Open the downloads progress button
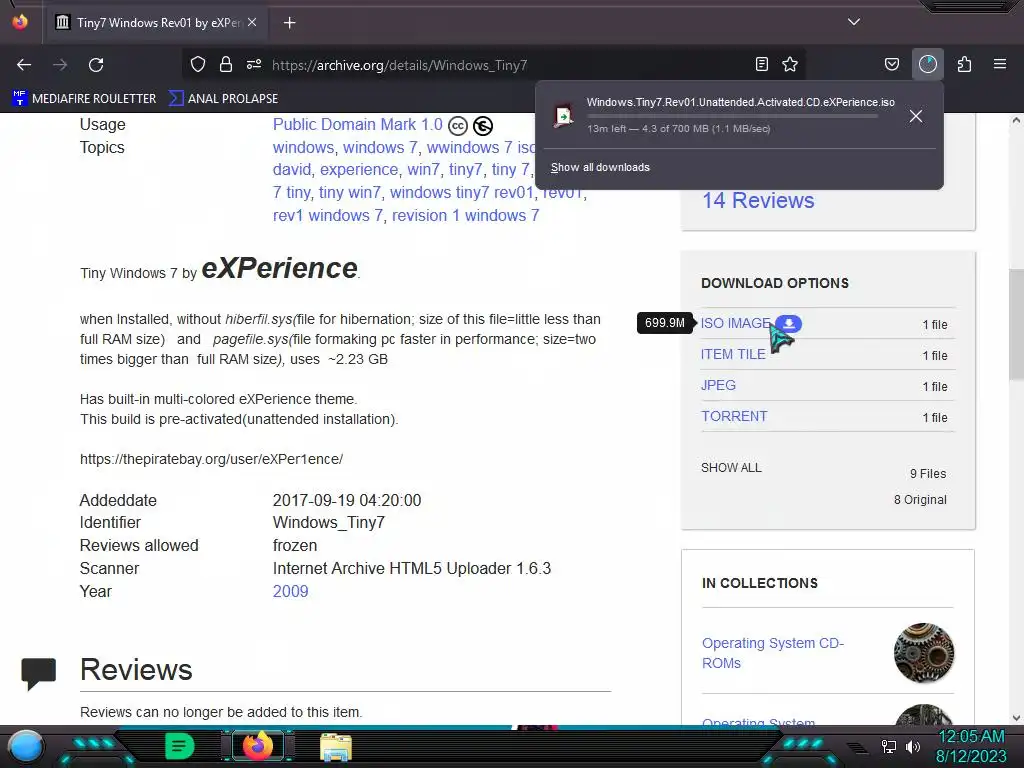Viewport: 1024px width, 768px height. [928, 64]
